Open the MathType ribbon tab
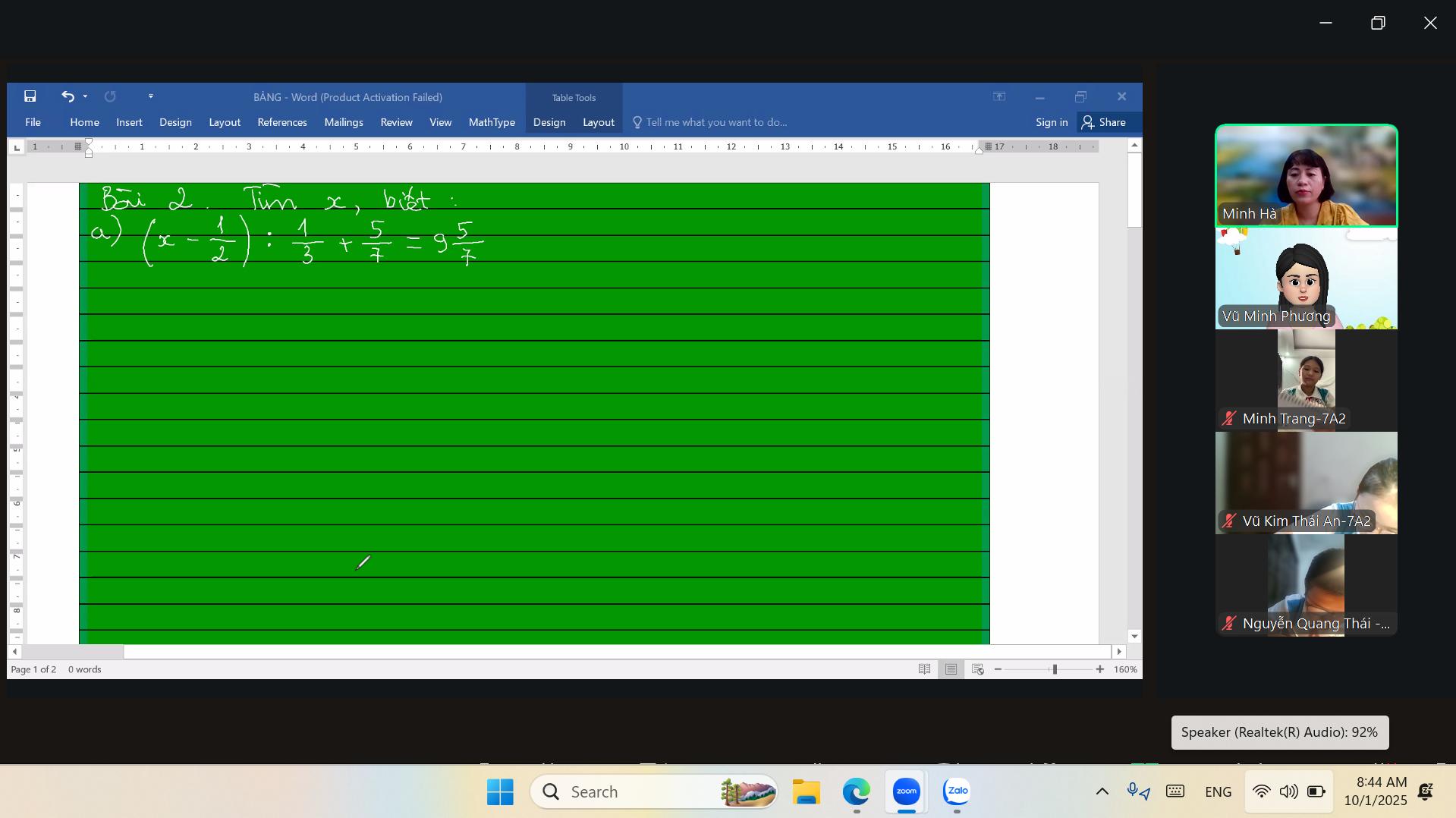This screenshot has width=1456, height=818. (x=492, y=122)
